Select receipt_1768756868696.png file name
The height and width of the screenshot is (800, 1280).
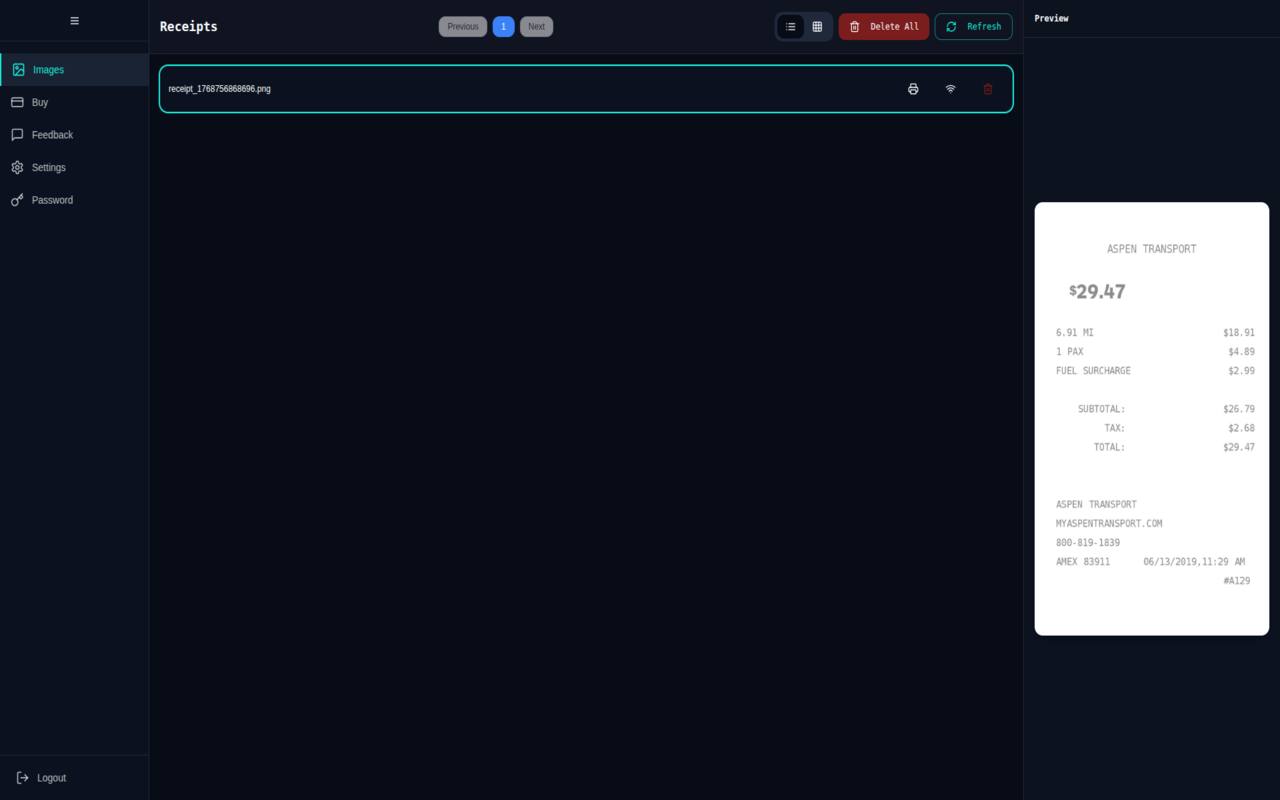tap(219, 89)
